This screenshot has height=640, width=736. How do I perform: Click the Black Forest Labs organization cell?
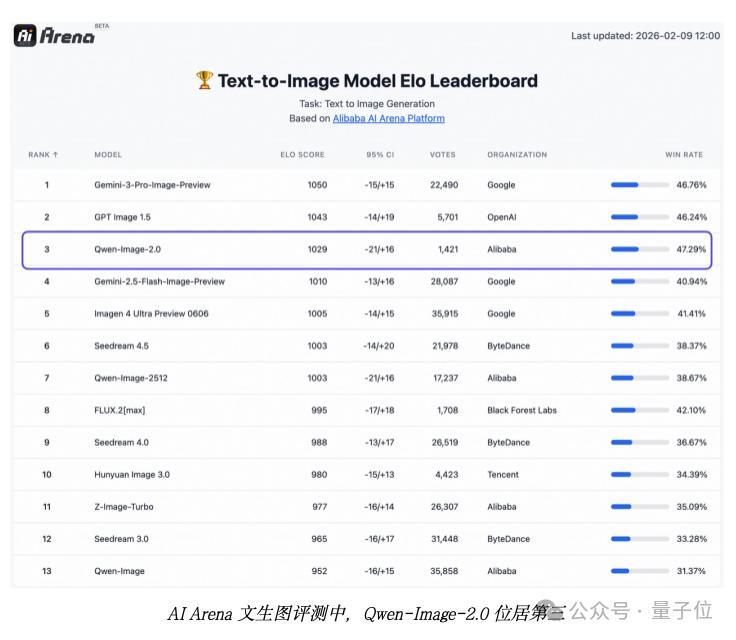[521, 410]
